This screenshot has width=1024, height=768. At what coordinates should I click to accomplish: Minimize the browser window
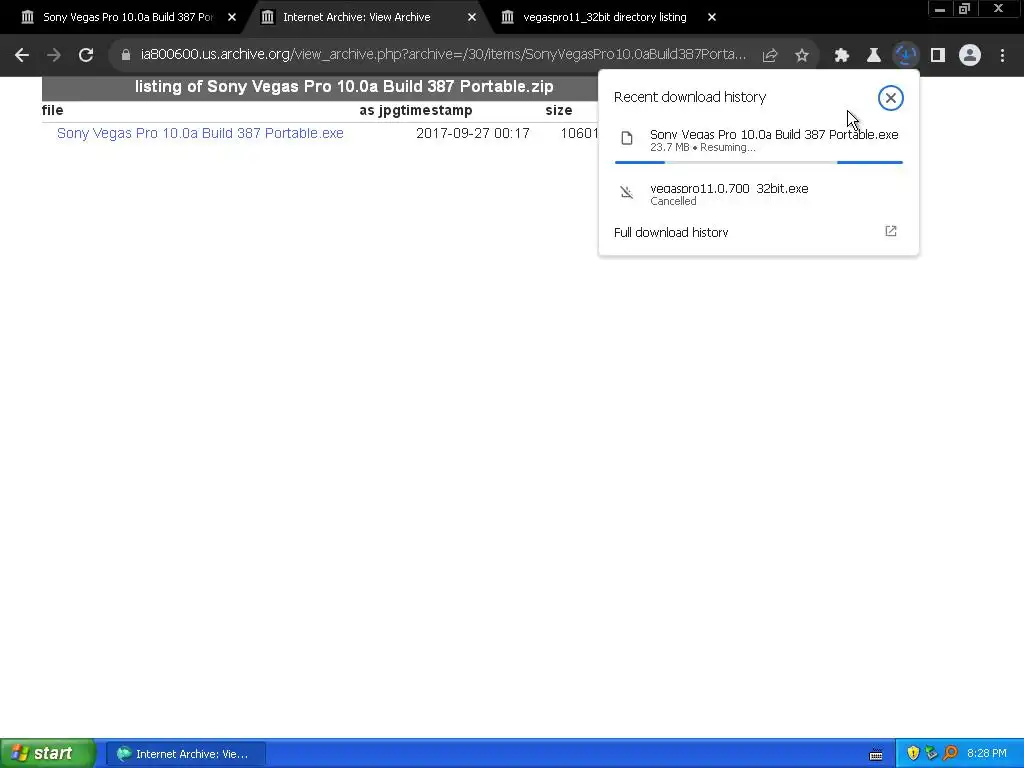[x=940, y=8]
